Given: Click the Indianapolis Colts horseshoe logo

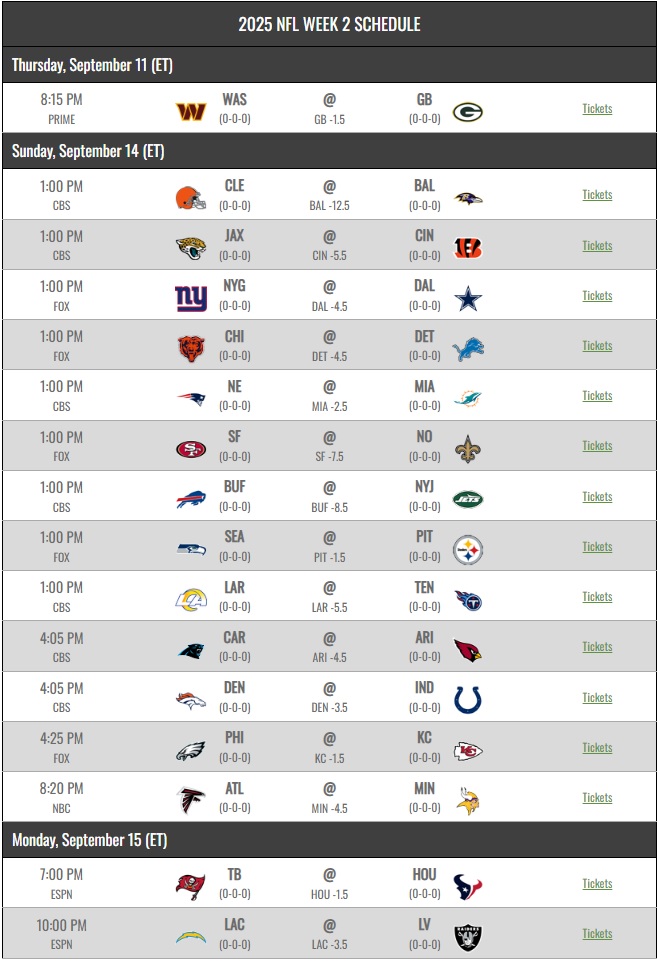Looking at the screenshot, I should 468,699.
